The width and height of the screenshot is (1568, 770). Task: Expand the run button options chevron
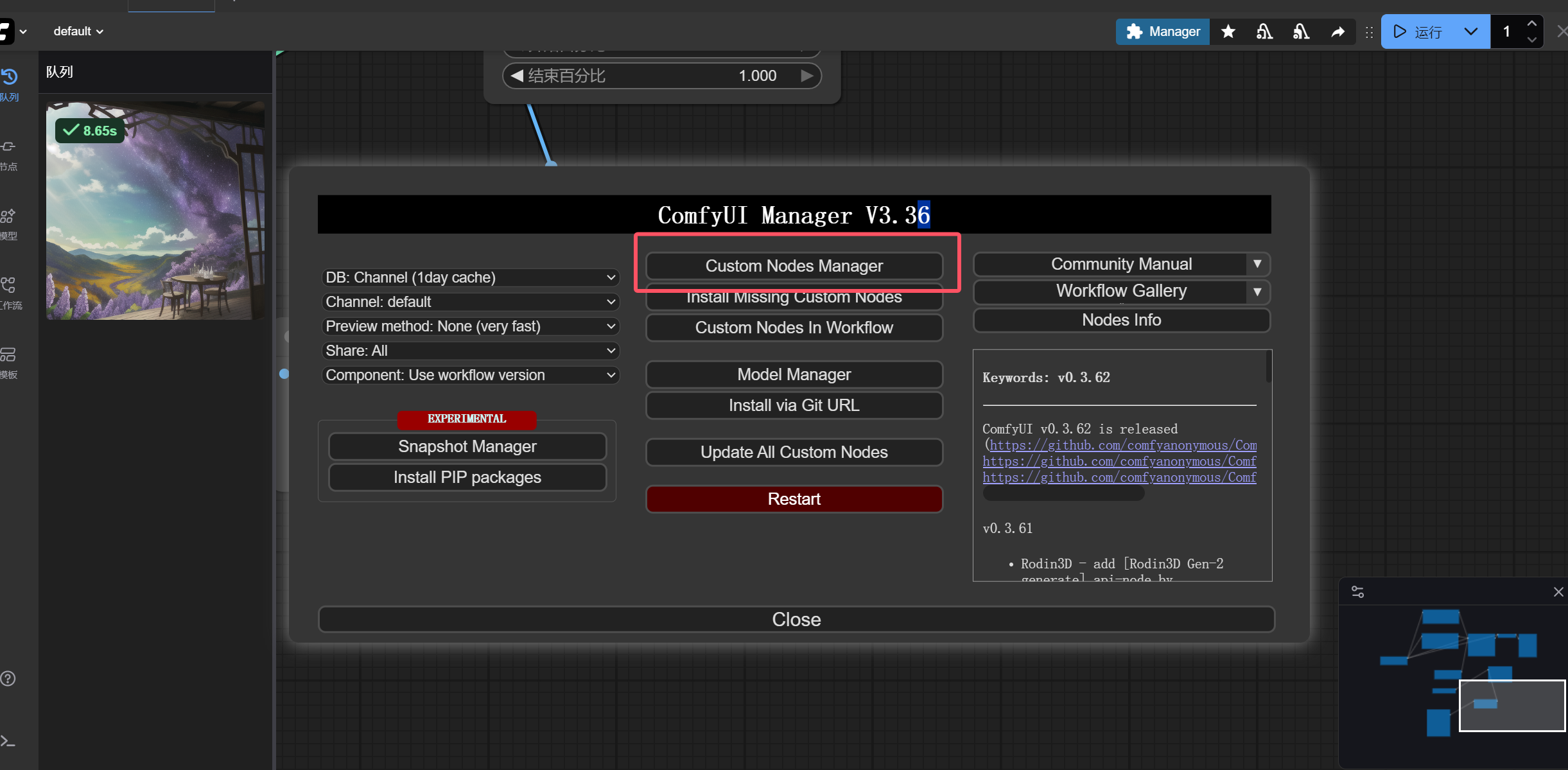(1470, 31)
